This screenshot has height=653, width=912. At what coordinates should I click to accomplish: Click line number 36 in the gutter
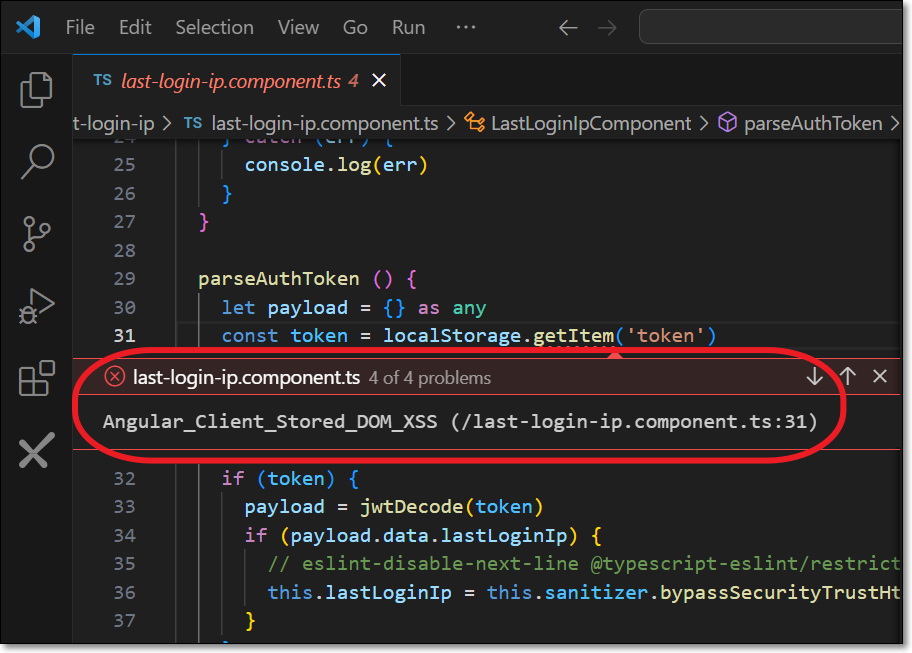coord(124,593)
